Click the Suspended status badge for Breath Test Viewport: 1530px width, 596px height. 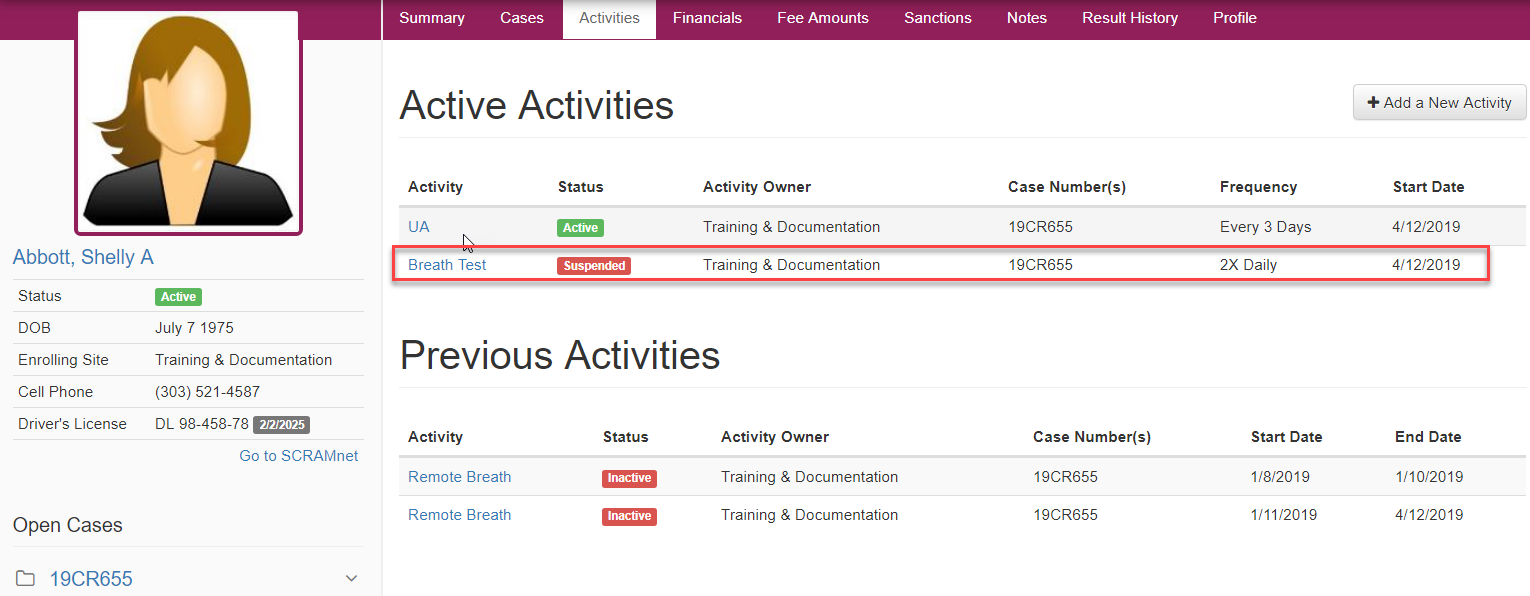click(x=594, y=266)
